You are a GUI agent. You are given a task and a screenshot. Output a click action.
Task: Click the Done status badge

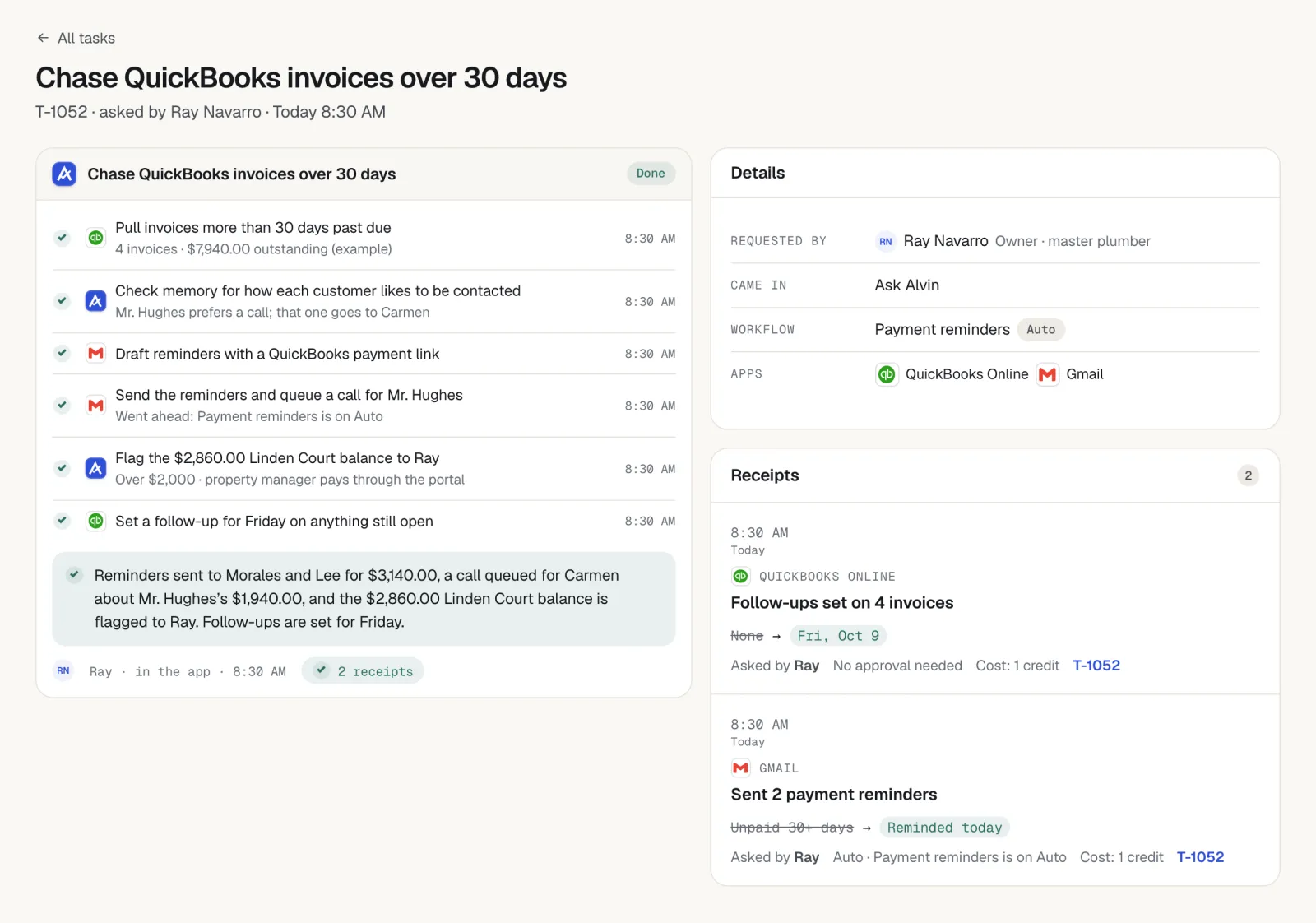(651, 174)
